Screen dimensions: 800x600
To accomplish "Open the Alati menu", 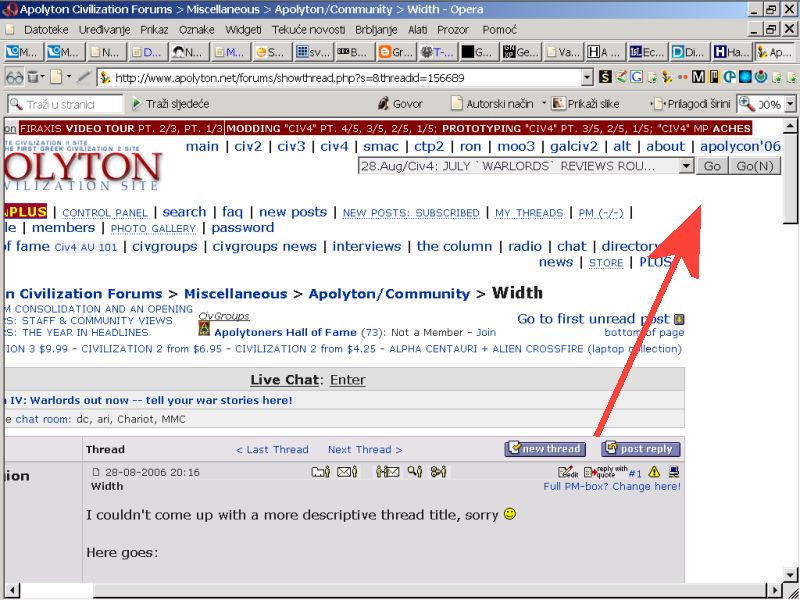I will (418, 30).
